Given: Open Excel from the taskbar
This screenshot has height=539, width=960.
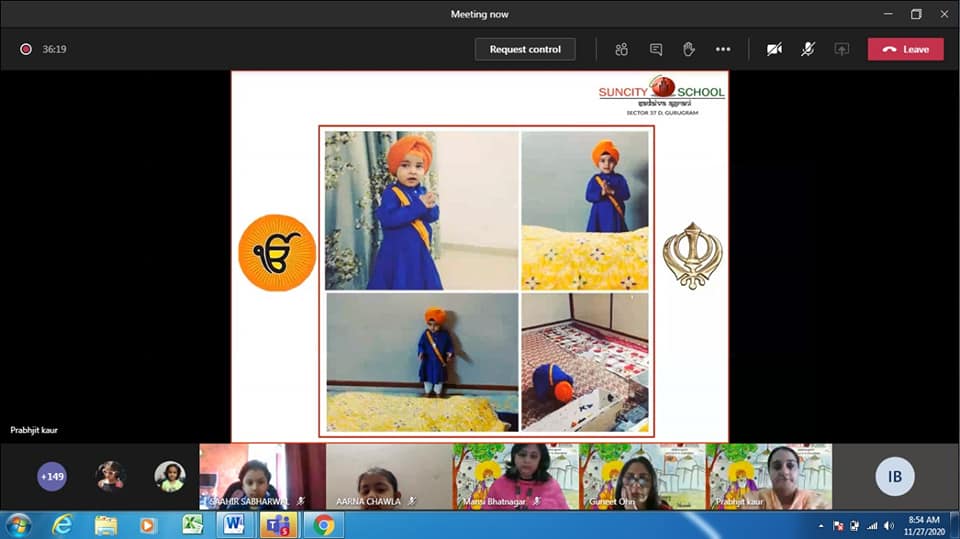Looking at the screenshot, I should coord(192,525).
